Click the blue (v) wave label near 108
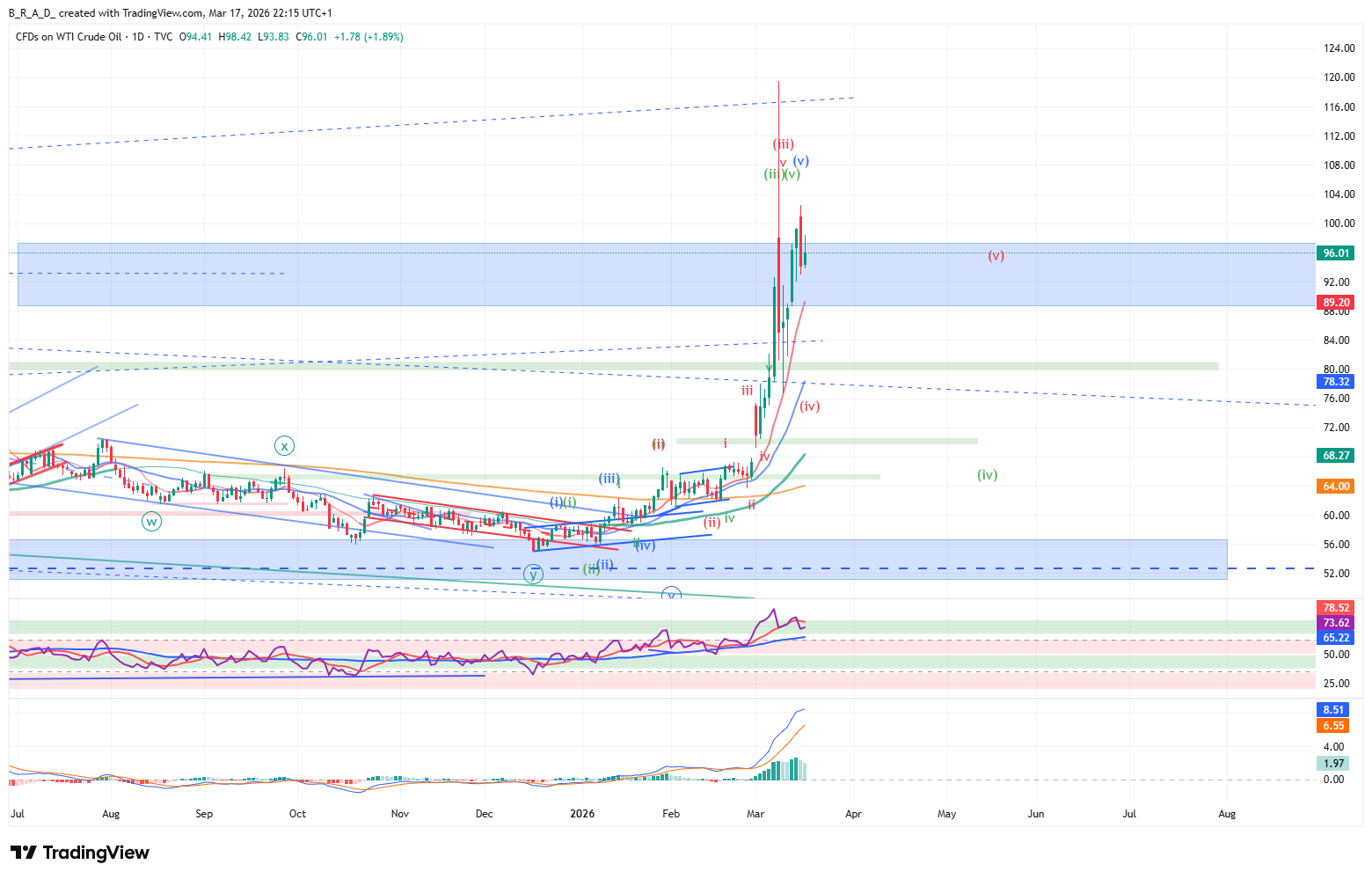Viewport: 1372px width, 879px height. tap(800, 161)
